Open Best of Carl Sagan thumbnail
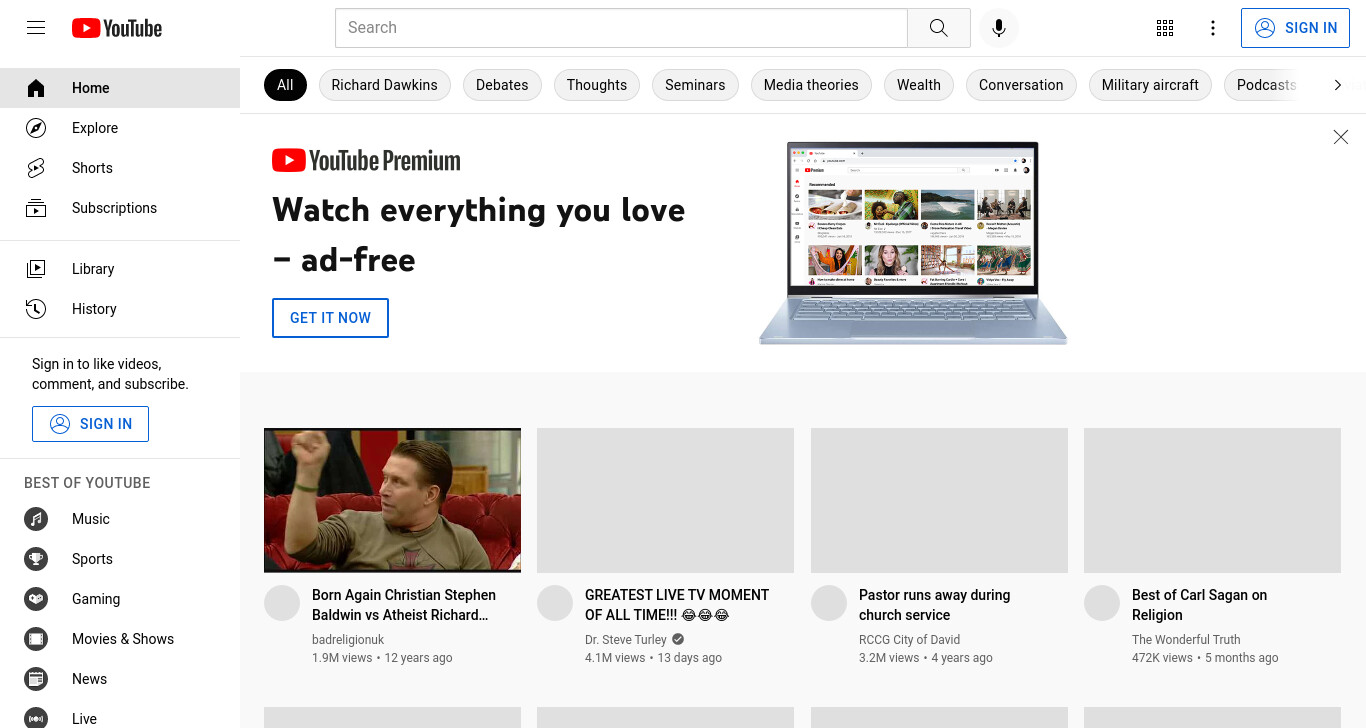 1212,500
